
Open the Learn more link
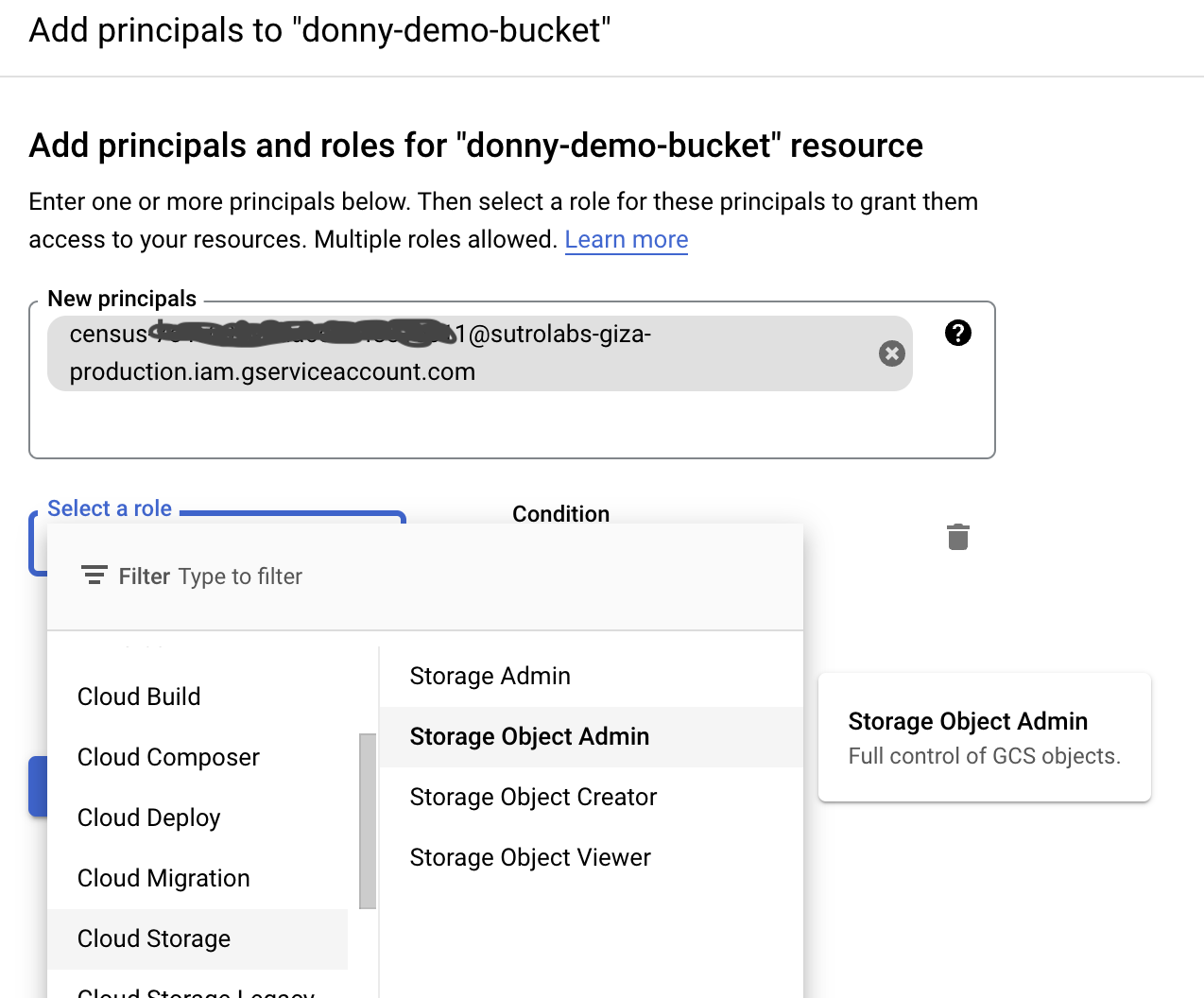[626, 239]
